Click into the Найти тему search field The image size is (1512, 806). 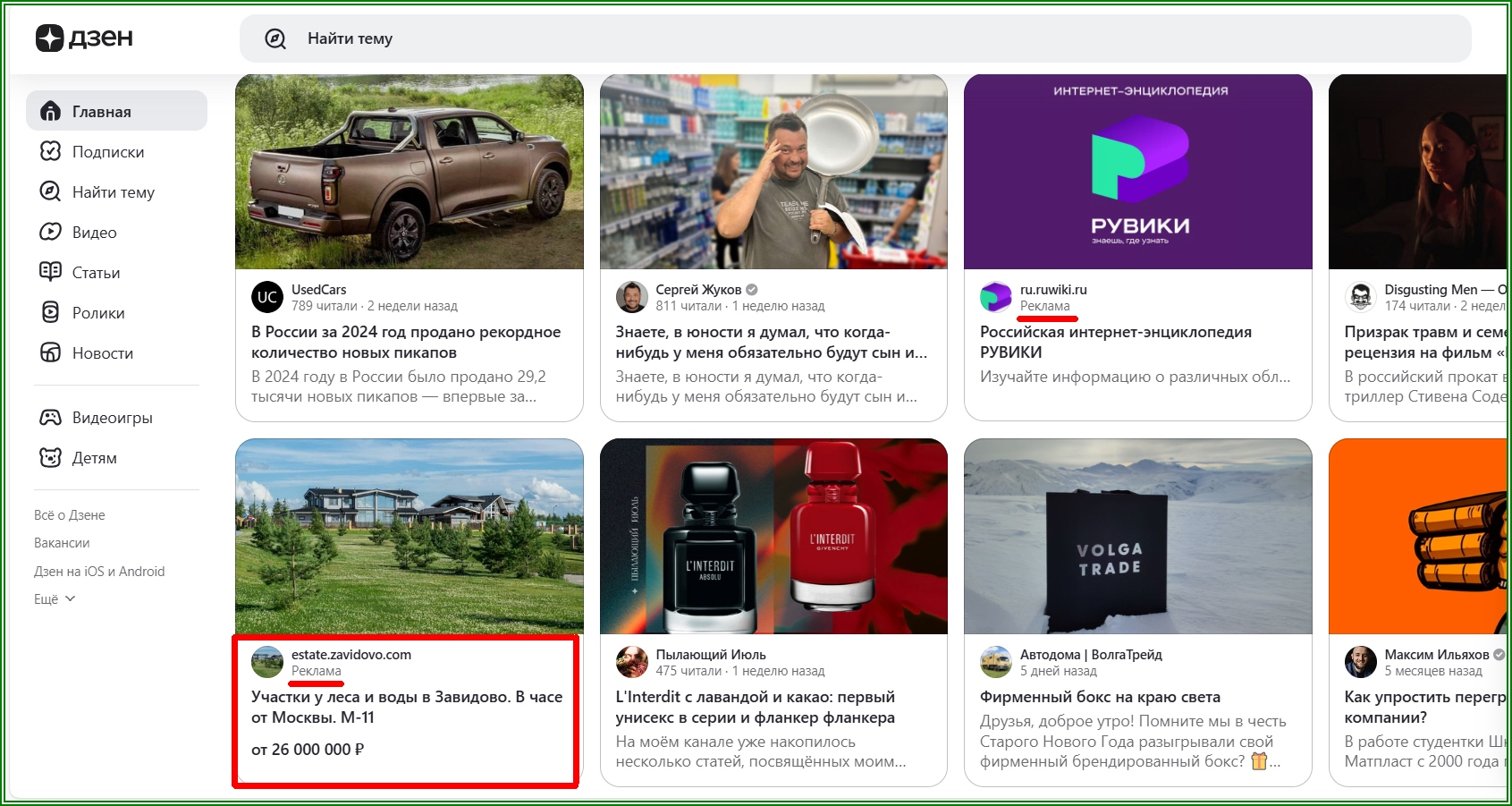tap(856, 38)
